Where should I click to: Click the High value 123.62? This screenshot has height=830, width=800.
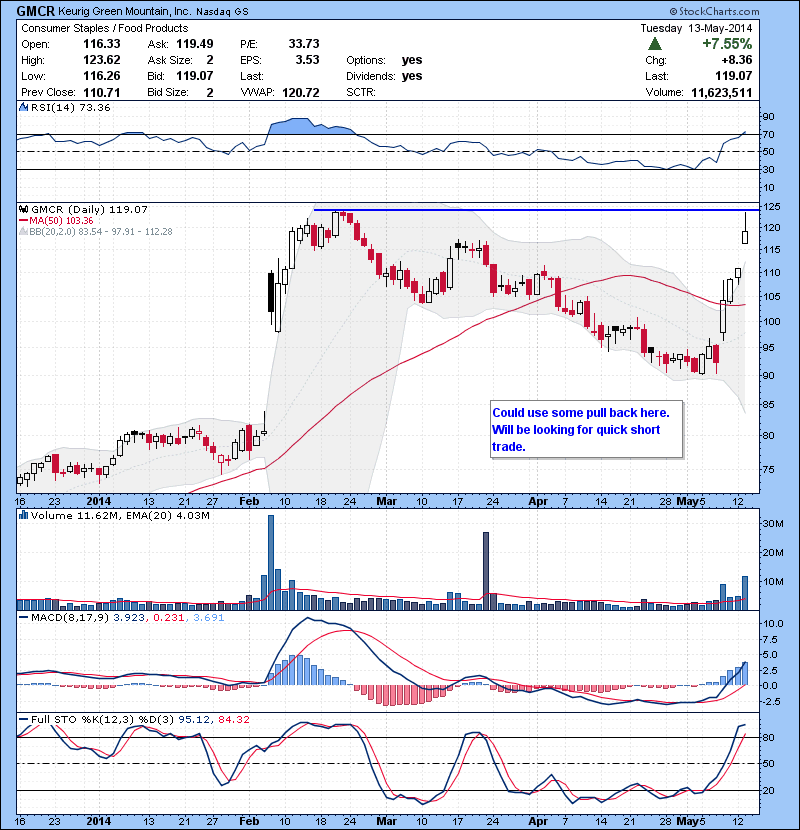pyautogui.click(x=102, y=60)
